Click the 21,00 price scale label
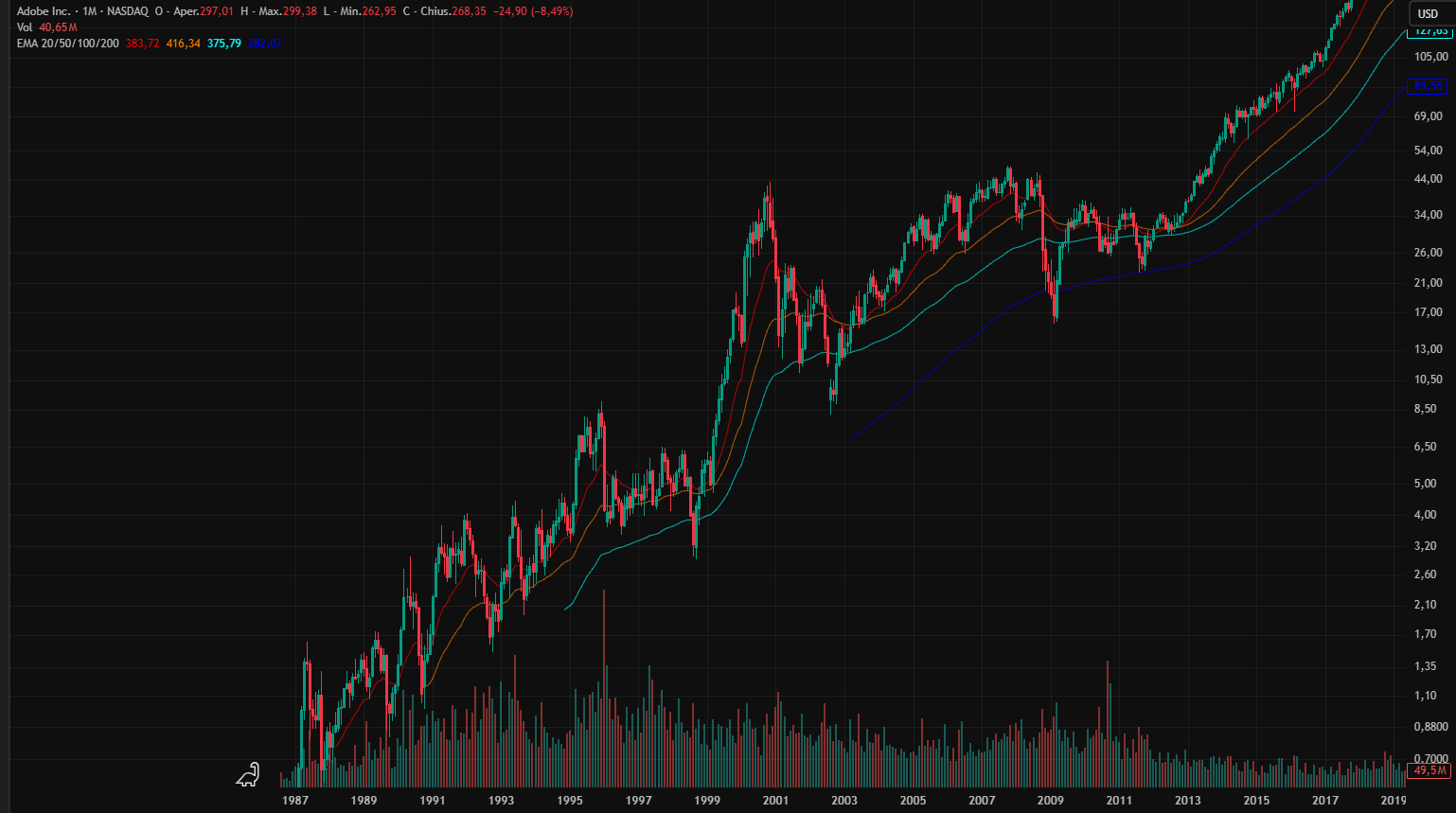This screenshot has height=813, width=1456. point(1428,283)
